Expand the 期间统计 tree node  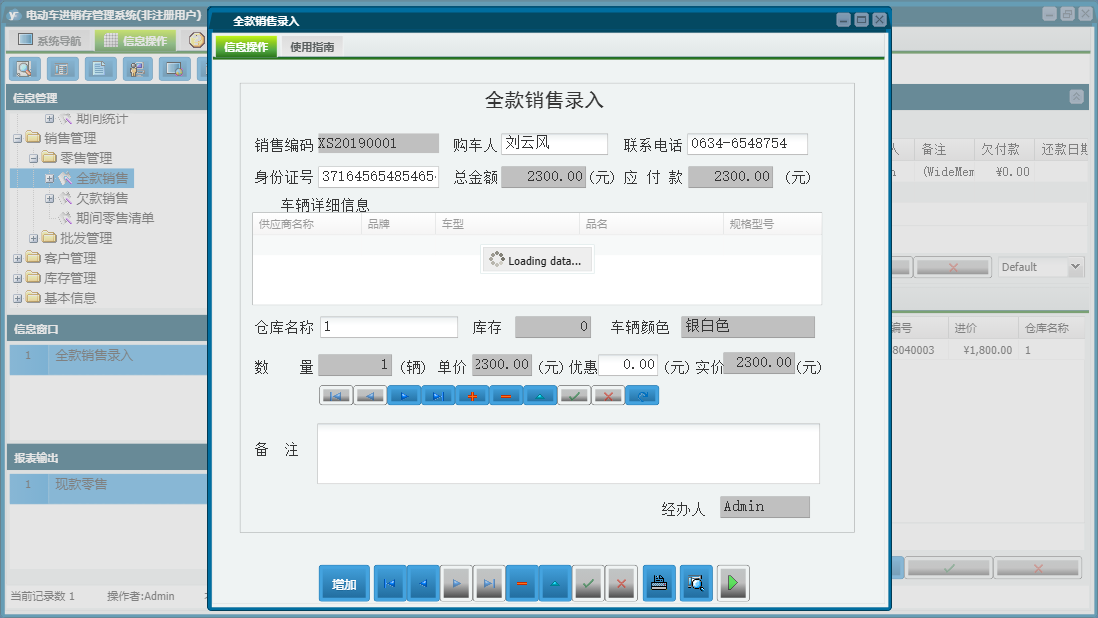(49, 119)
